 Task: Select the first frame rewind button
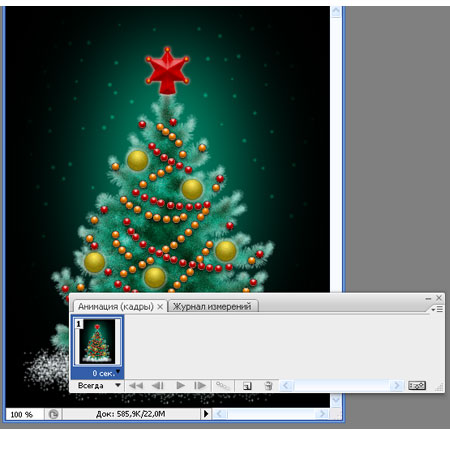[x=136, y=386]
